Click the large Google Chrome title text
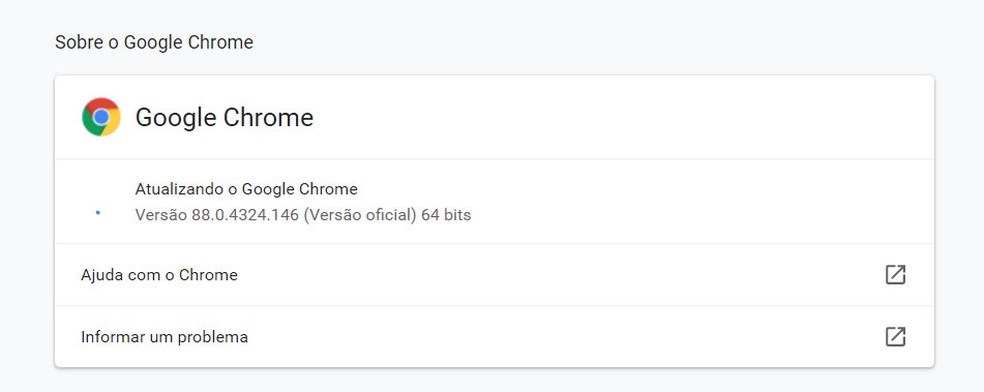 point(224,118)
